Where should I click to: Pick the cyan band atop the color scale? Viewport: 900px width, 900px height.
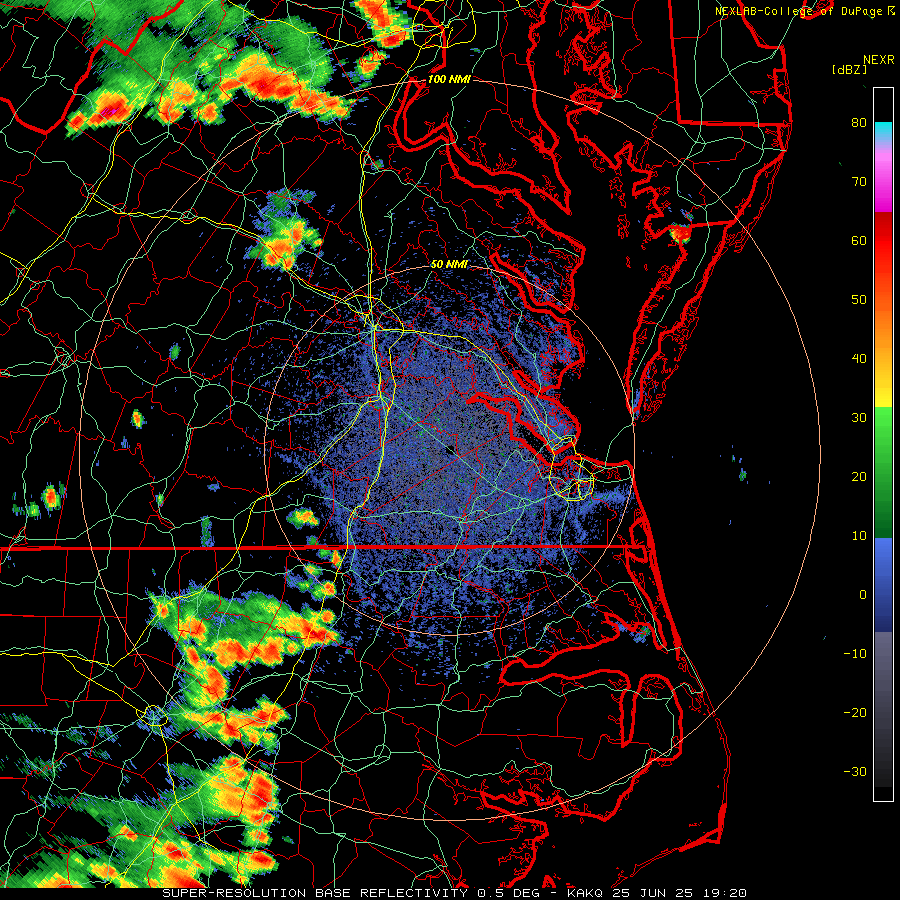(883, 131)
